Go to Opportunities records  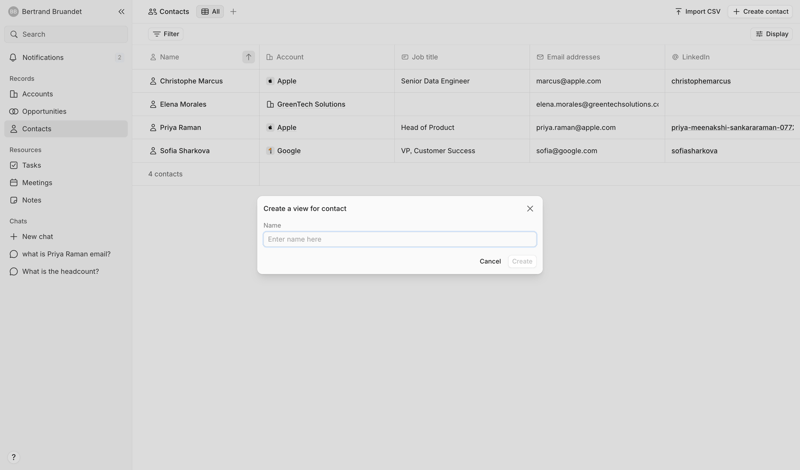[x=66, y=111]
